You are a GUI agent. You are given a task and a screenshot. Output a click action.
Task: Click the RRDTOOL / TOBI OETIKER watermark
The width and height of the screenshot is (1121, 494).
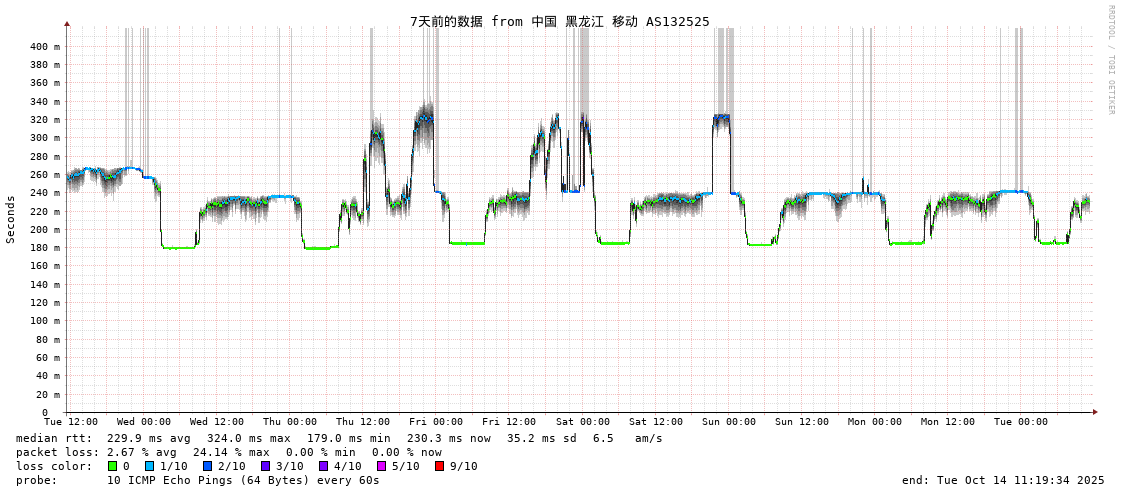click(1110, 60)
